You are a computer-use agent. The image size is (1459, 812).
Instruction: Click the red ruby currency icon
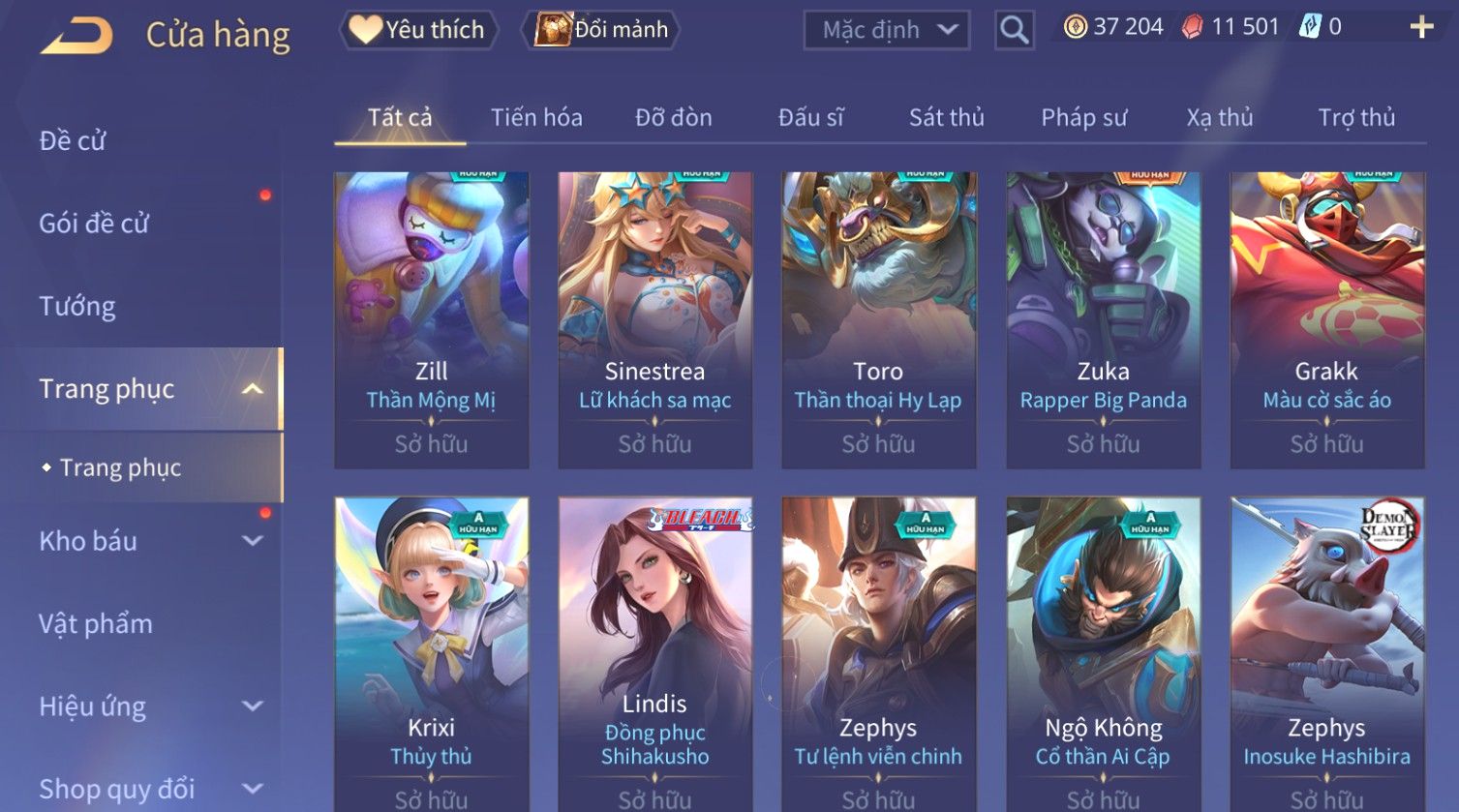tap(1193, 27)
